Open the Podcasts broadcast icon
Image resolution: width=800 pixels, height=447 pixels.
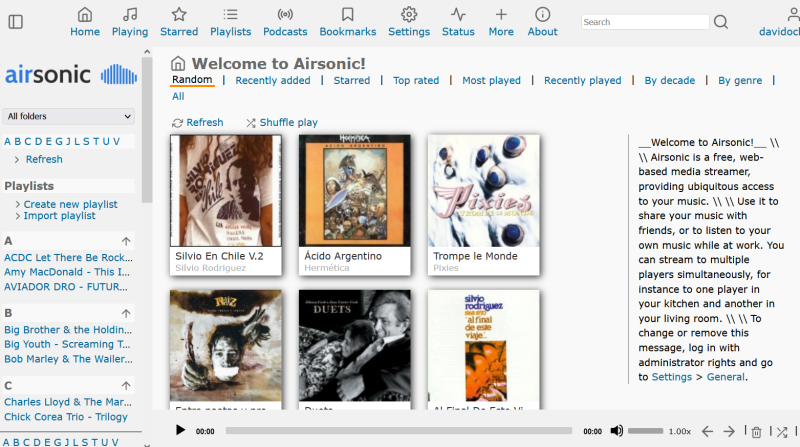pos(285,14)
